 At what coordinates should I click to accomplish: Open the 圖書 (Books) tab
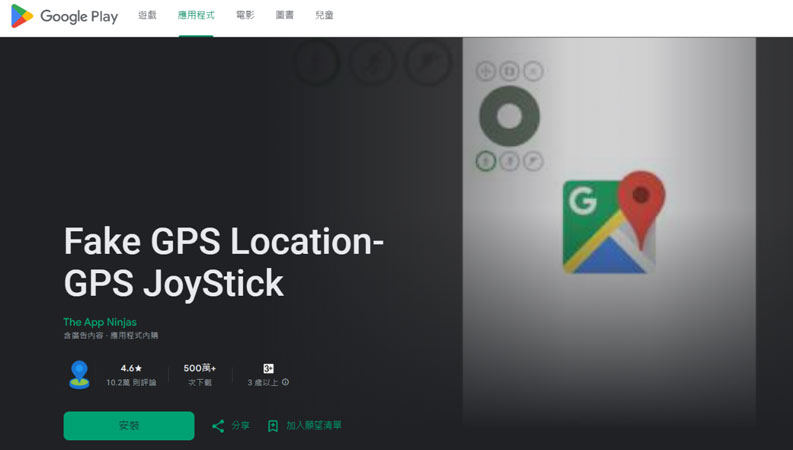[285, 15]
